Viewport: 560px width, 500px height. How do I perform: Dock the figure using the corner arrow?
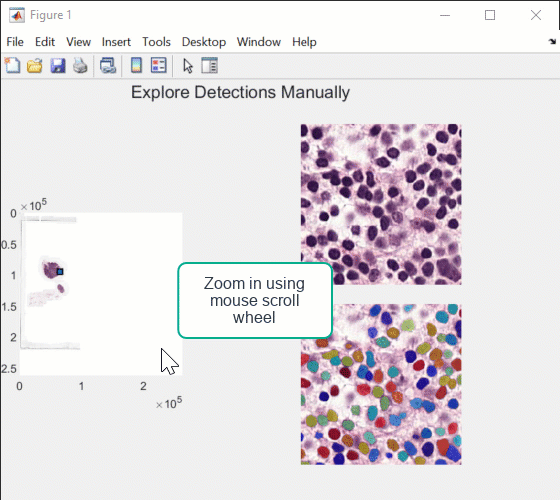[x=552, y=41]
